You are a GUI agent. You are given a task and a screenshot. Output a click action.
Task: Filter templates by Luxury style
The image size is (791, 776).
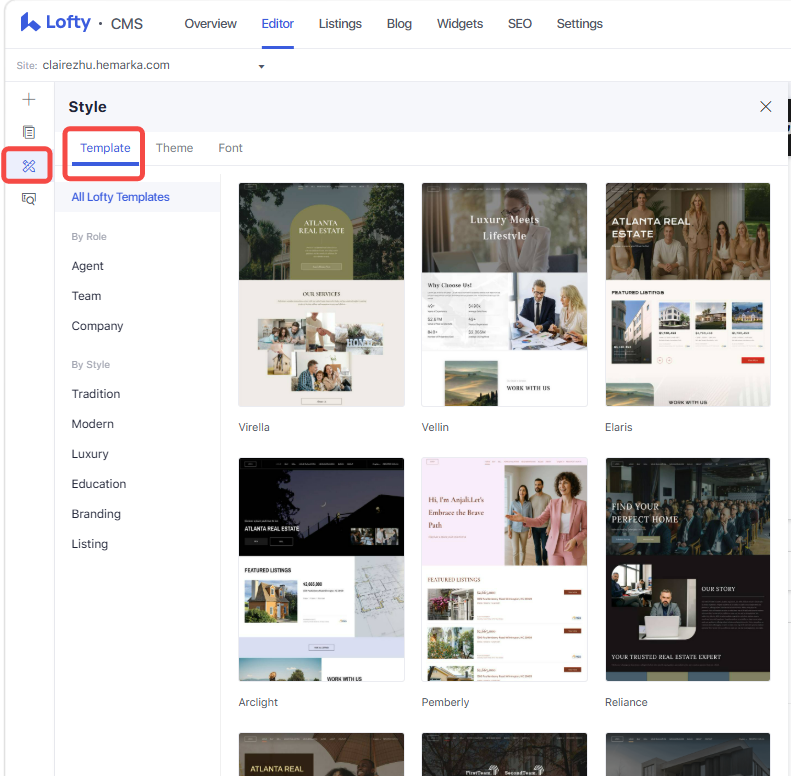pos(90,454)
